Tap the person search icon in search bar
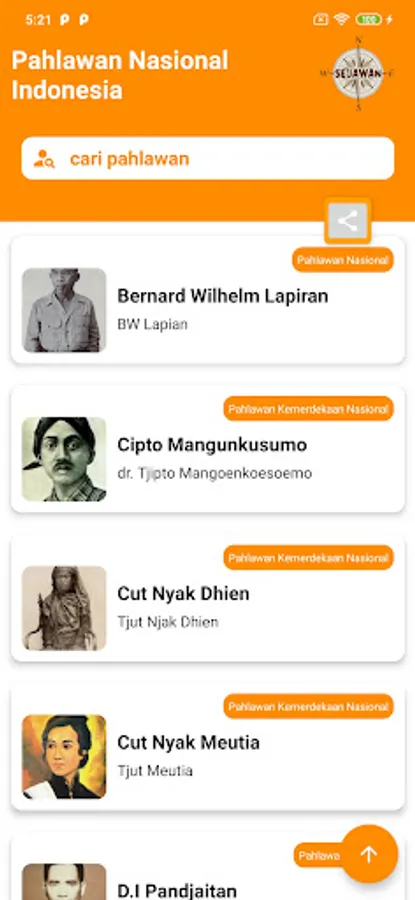Image resolution: width=415 pixels, height=900 pixels. (44, 158)
